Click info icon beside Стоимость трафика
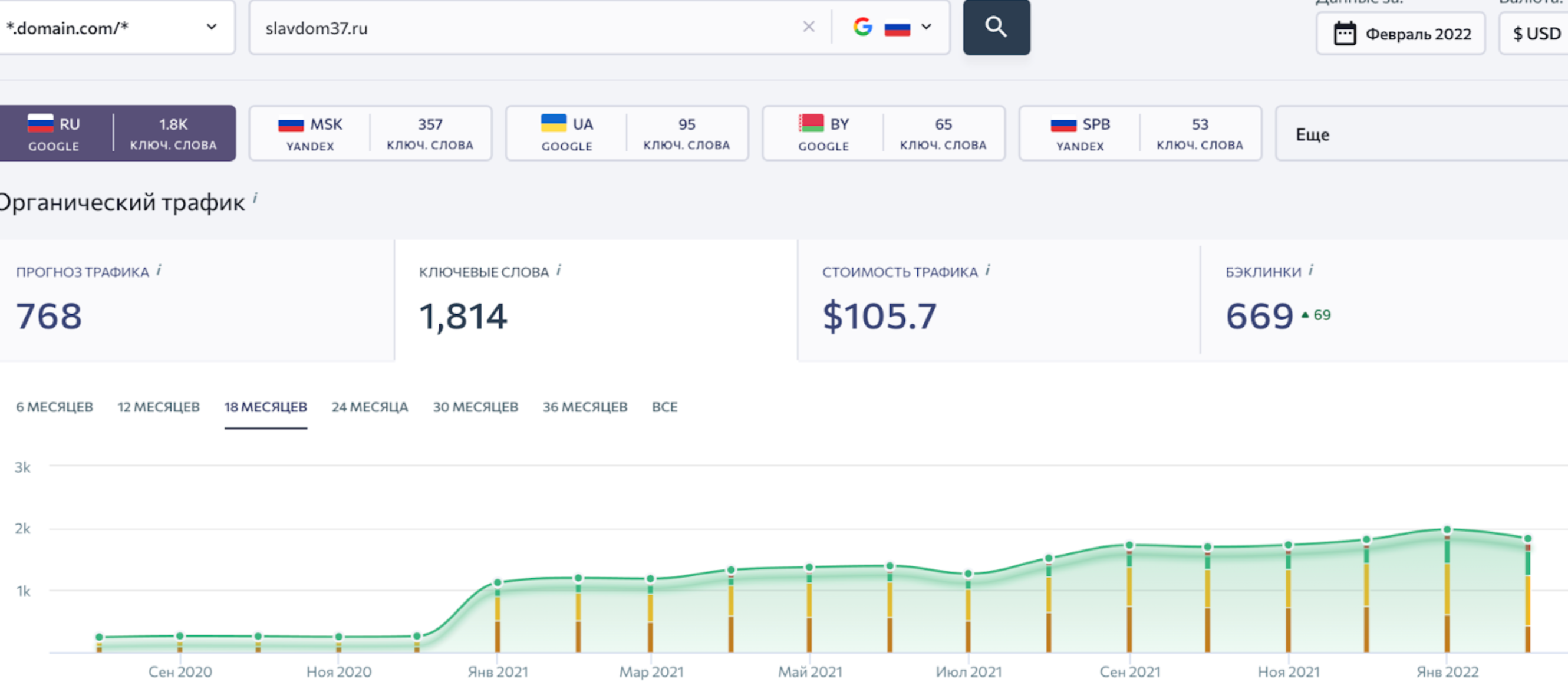The height and width of the screenshot is (692, 1568). [987, 269]
